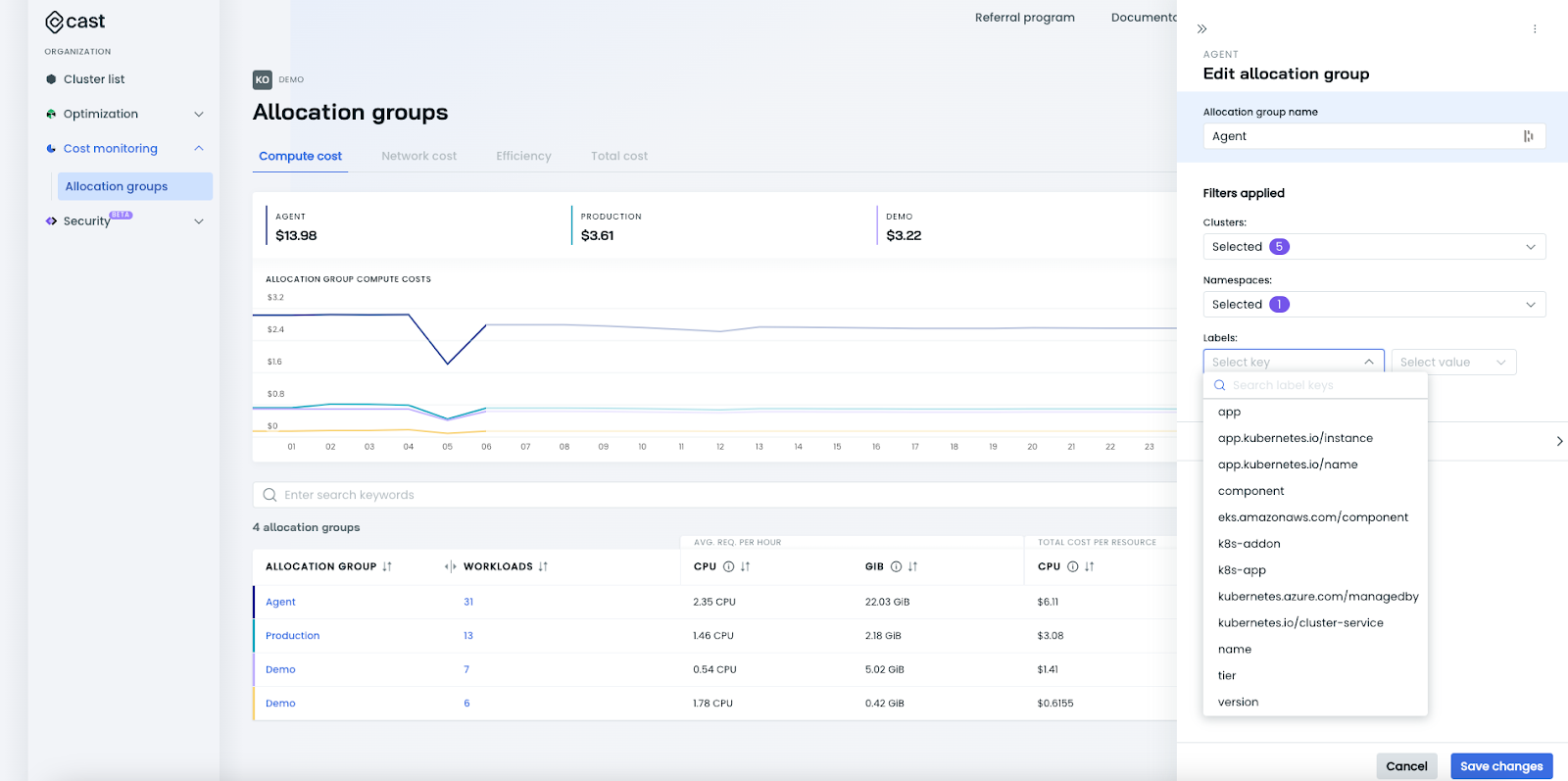Select label key kubernetes.io/cluster-service
Image resolution: width=1568 pixels, height=781 pixels.
pyautogui.click(x=1315, y=623)
